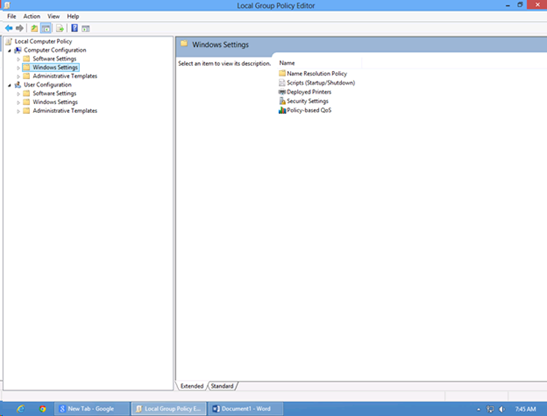Click the Export List toolbar icon
The width and height of the screenshot is (547, 416).
click(x=60, y=28)
